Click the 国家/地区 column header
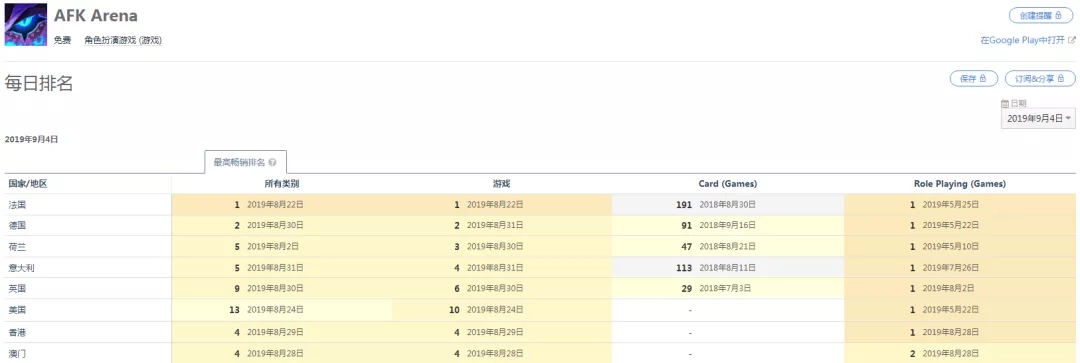Screen dimensions: 1080x363 coord(28,184)
